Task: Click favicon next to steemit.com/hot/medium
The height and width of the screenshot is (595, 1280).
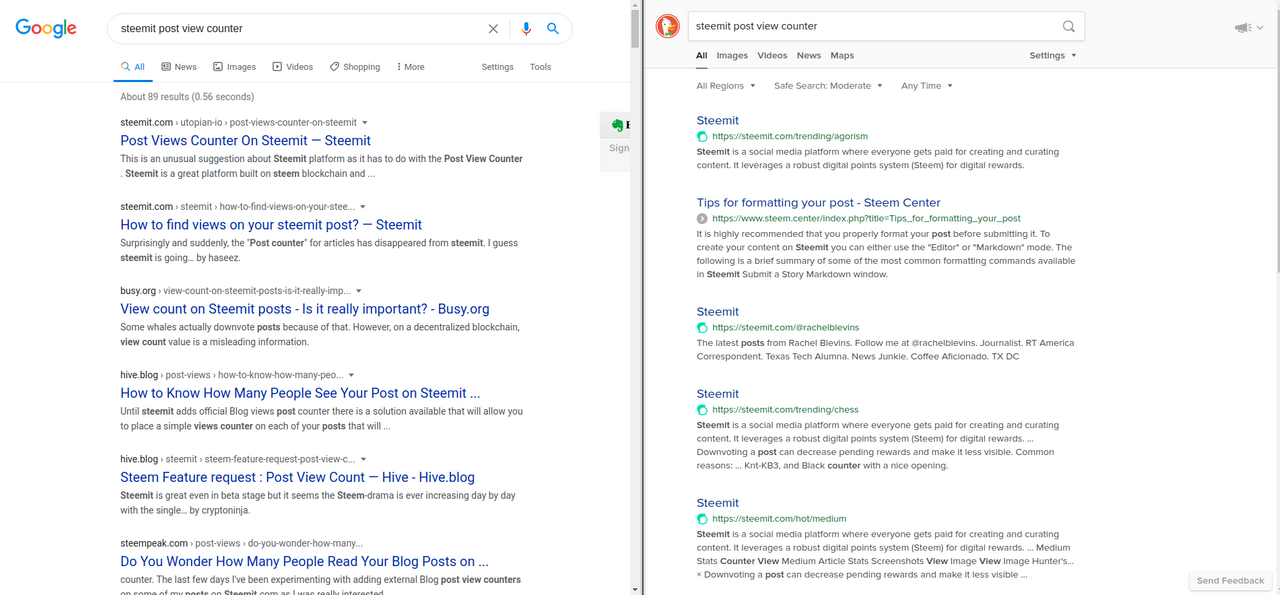Action: 702,519
